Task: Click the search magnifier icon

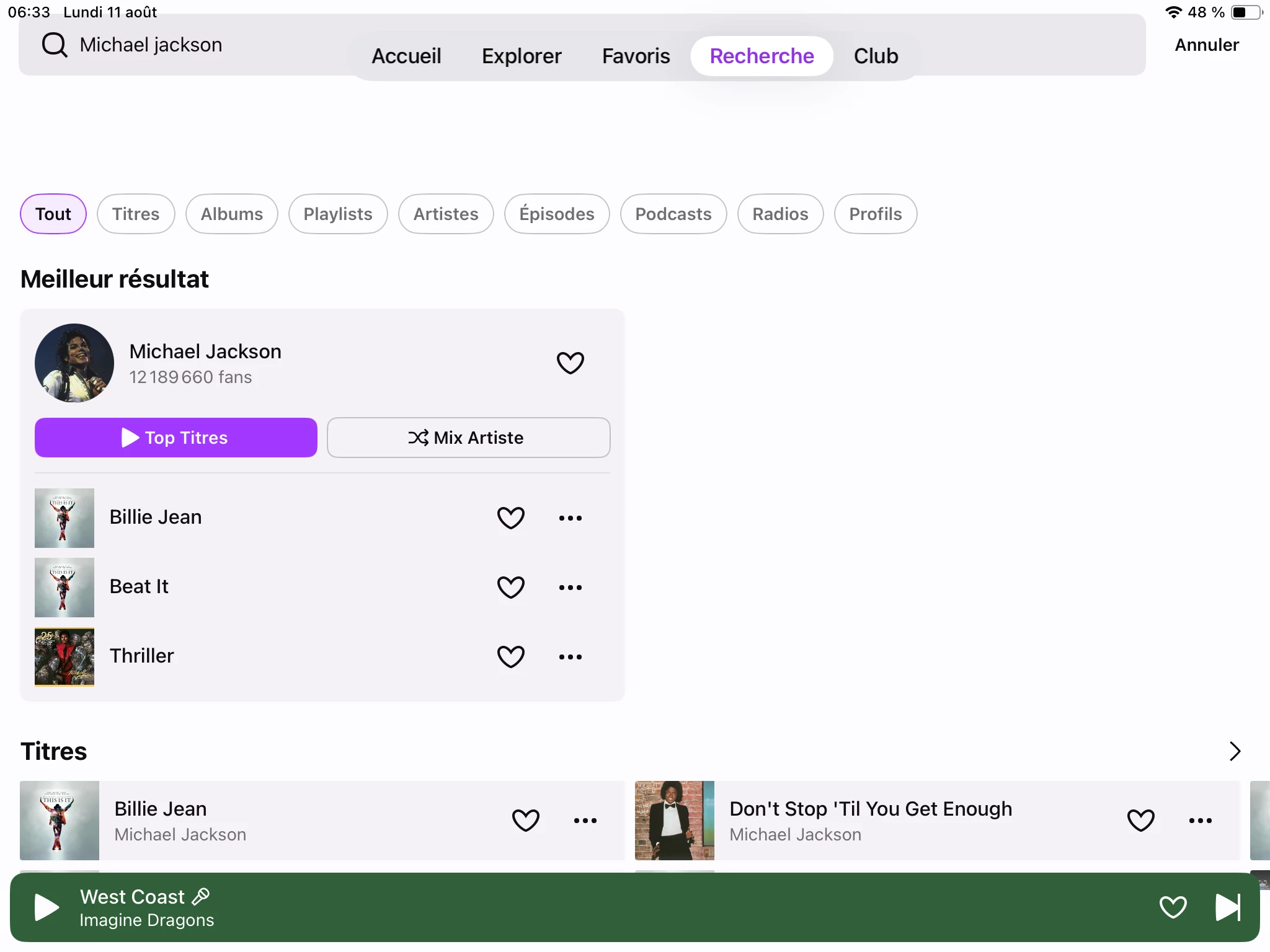Action: click(55, 45)
